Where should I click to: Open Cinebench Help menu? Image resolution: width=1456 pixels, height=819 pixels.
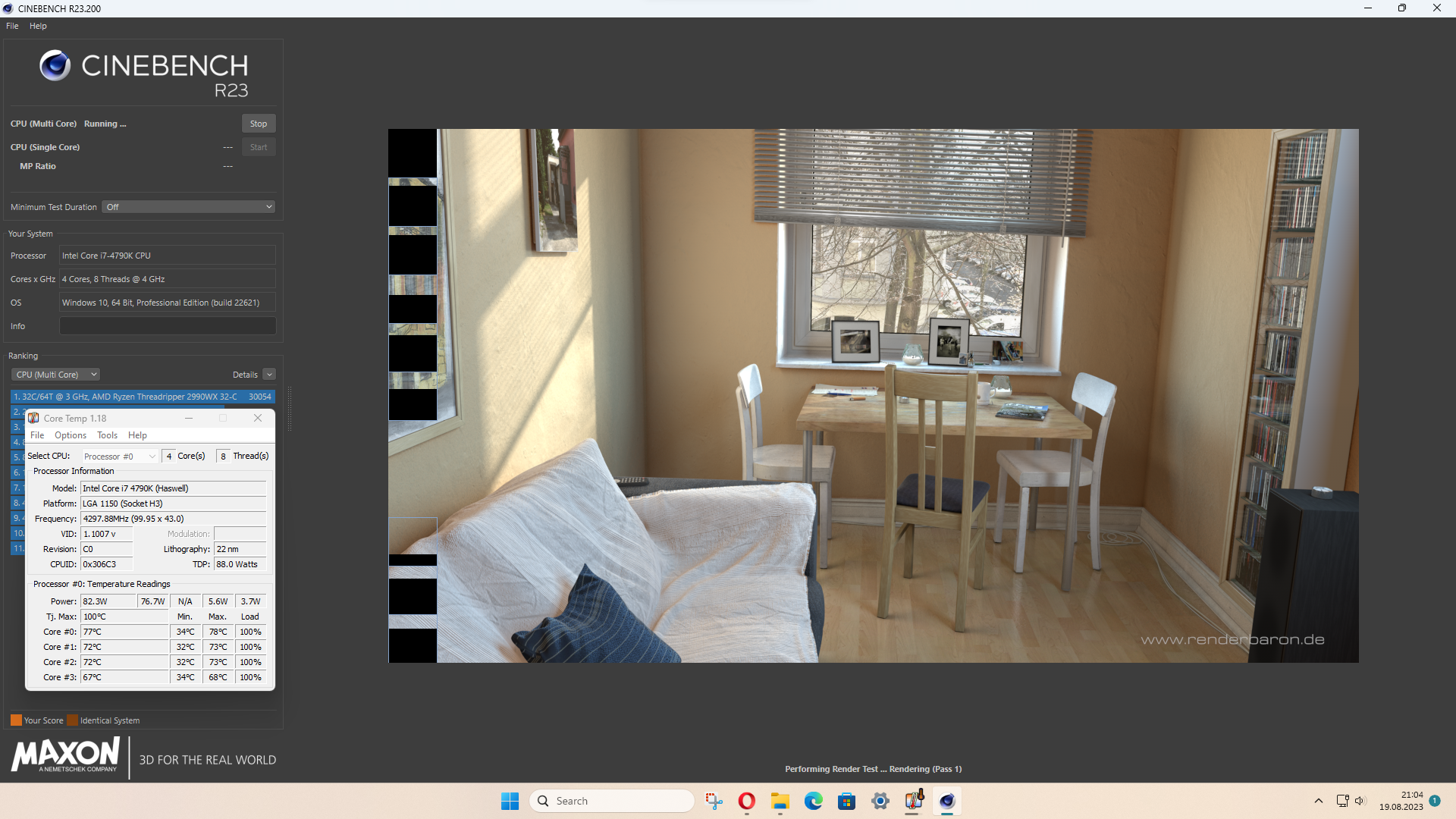38,26
